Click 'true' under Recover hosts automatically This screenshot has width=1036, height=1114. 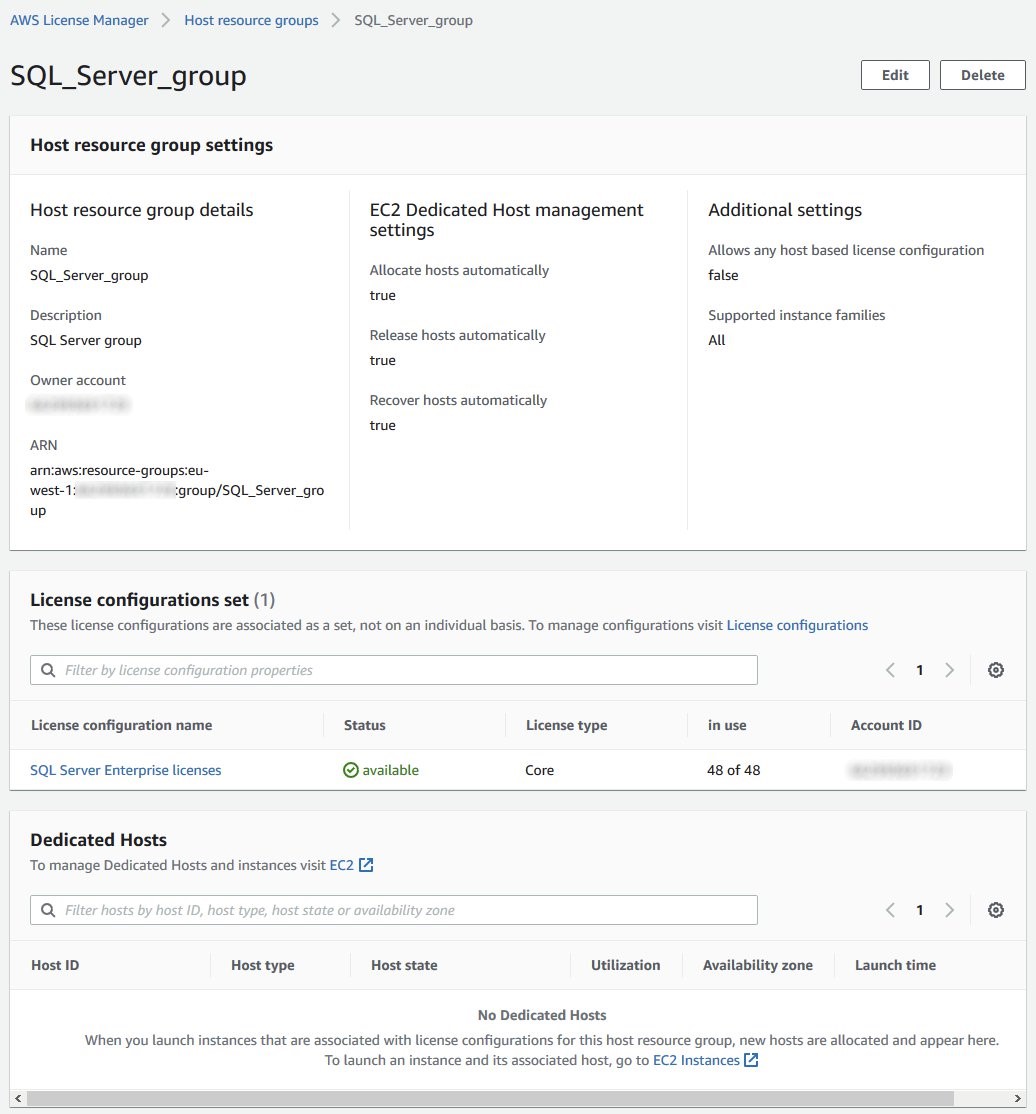382,426
